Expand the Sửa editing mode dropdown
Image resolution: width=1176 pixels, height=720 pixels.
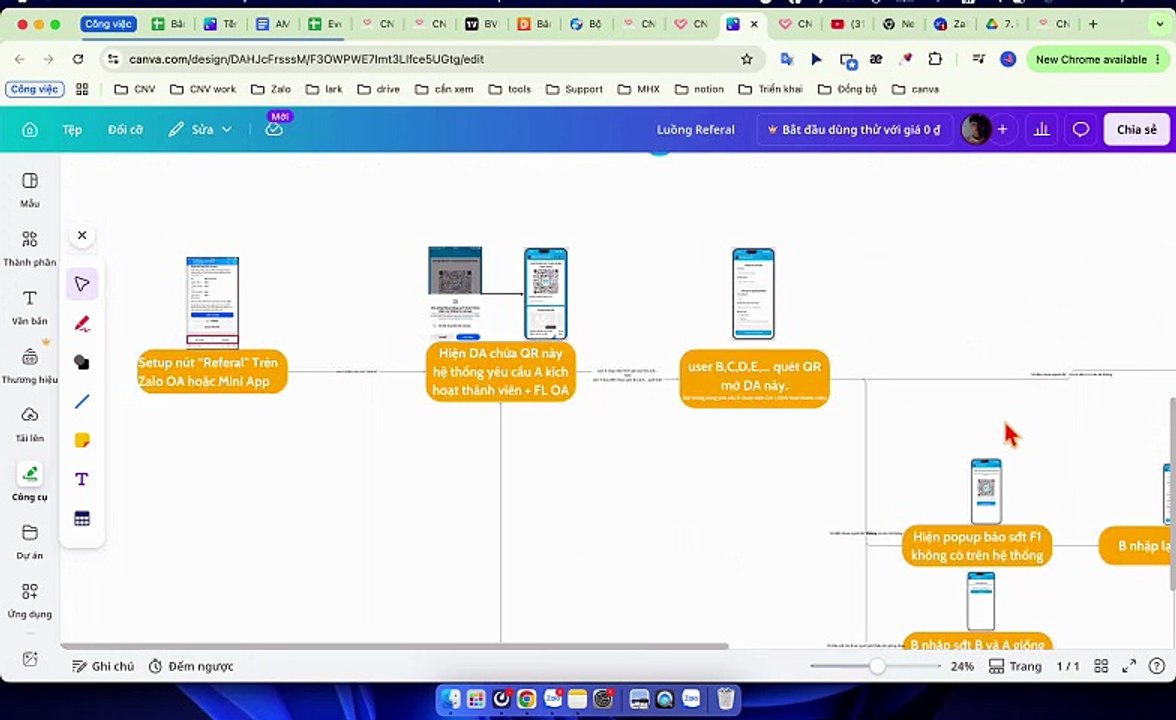click(x=200, y=130)
